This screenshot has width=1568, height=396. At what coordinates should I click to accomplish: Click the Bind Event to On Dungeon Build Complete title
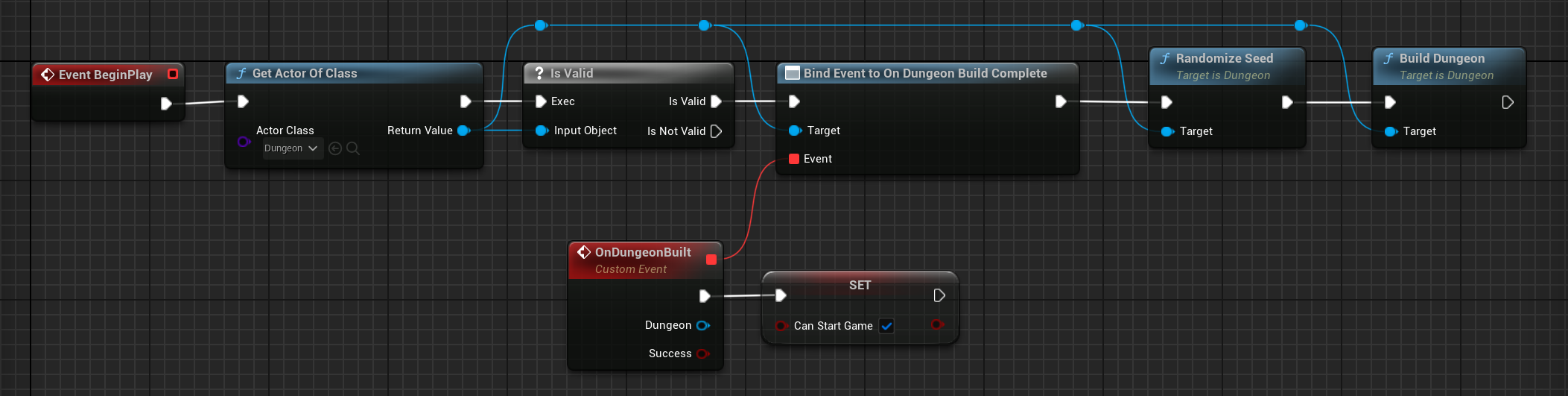tap(924, 73)
